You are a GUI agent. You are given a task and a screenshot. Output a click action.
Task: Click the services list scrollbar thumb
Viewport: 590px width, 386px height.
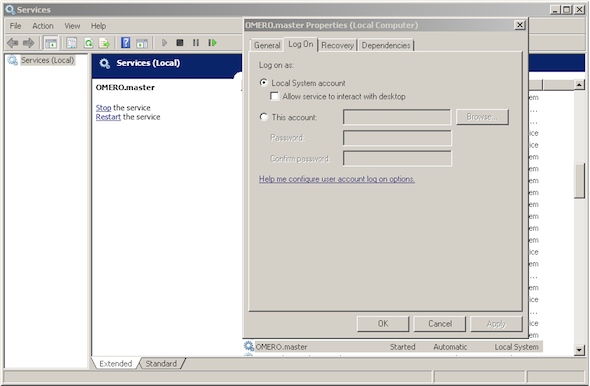click(x=579, y=181)
